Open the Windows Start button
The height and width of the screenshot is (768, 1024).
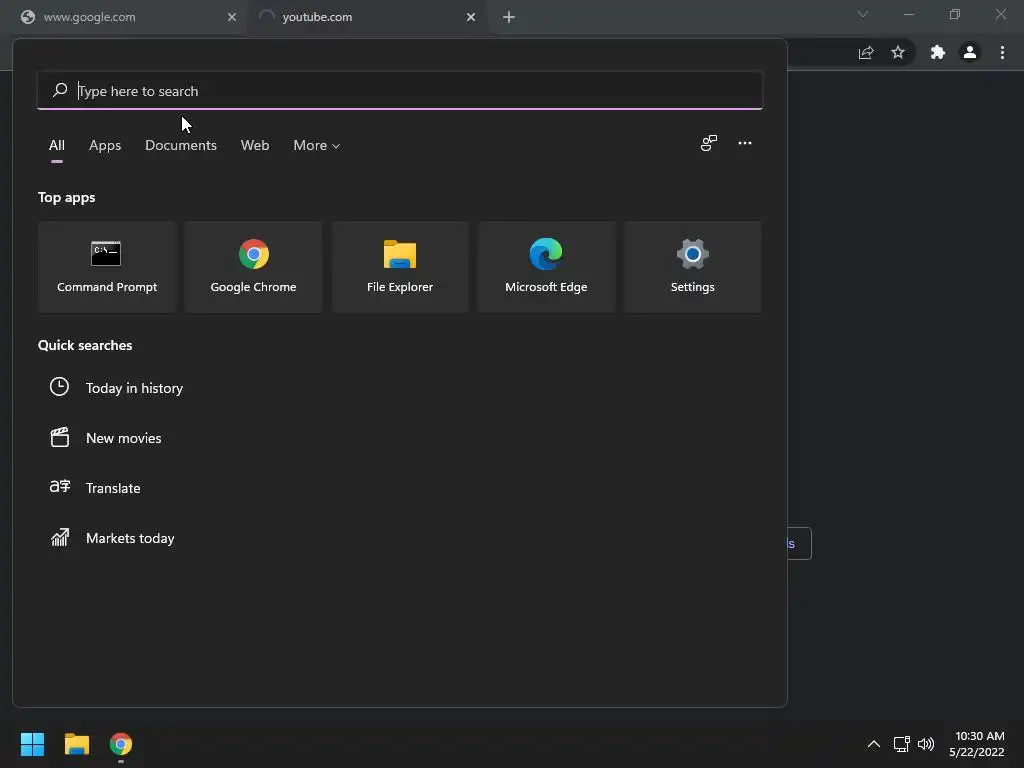click(32, 744)
